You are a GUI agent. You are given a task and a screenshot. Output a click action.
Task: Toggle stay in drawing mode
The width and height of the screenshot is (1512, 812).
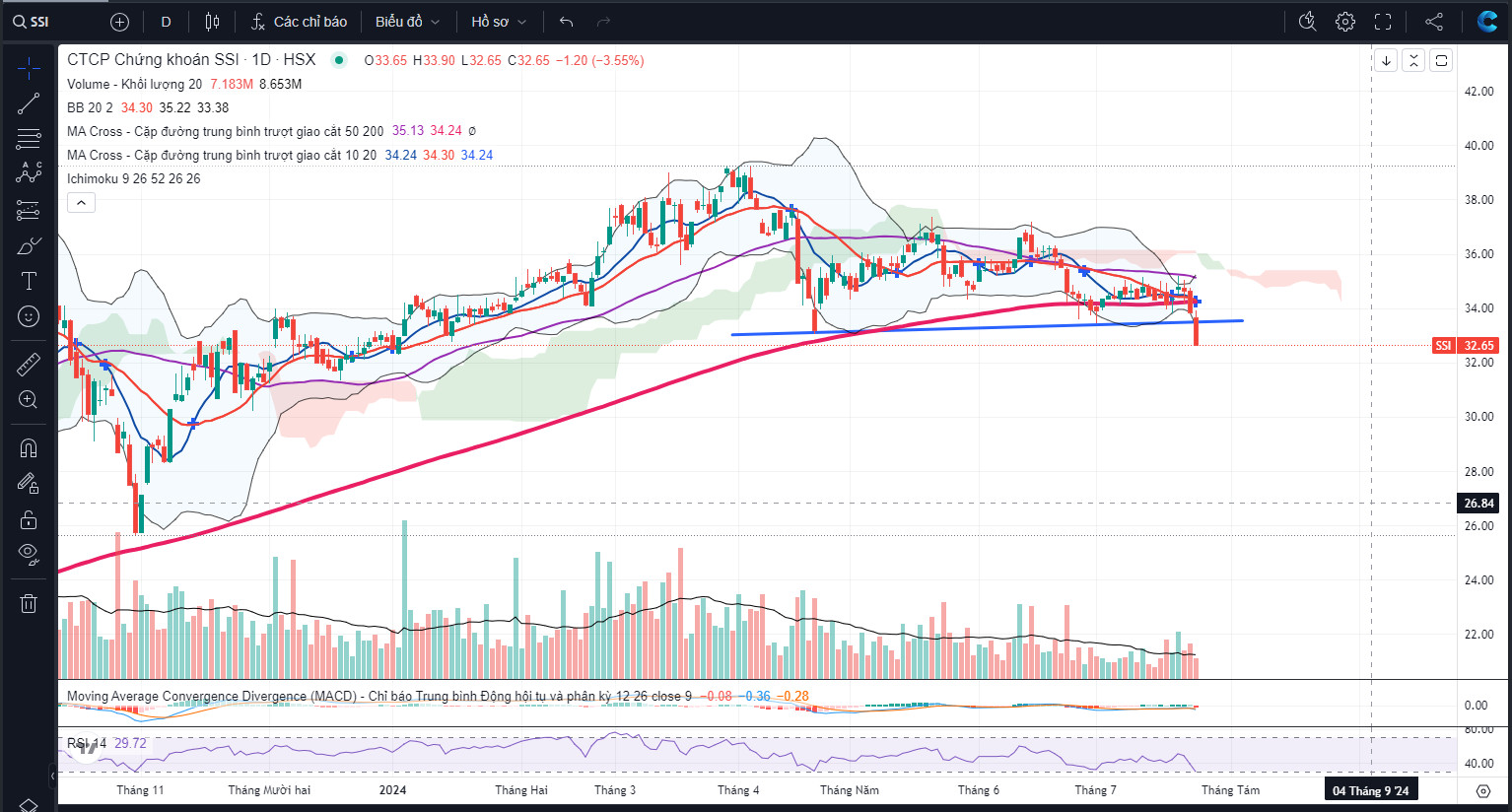click(x=29, y=484)
